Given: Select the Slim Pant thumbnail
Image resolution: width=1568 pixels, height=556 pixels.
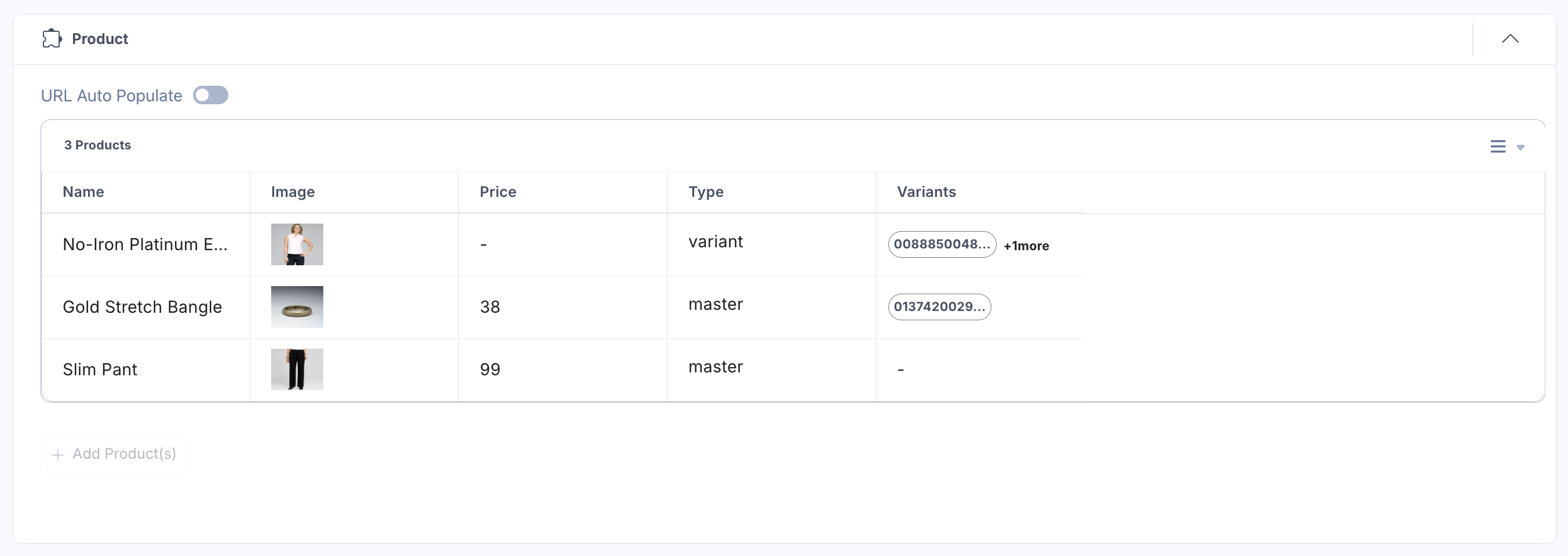Looking at the screenshot, I should pos(297,368).
